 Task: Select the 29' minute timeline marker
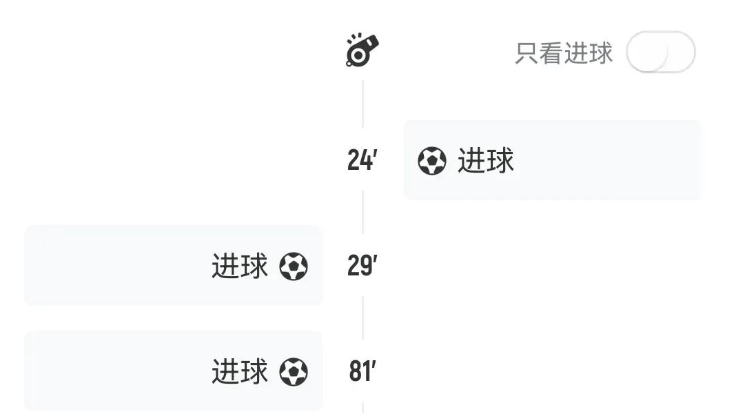(x=362, y=266)
